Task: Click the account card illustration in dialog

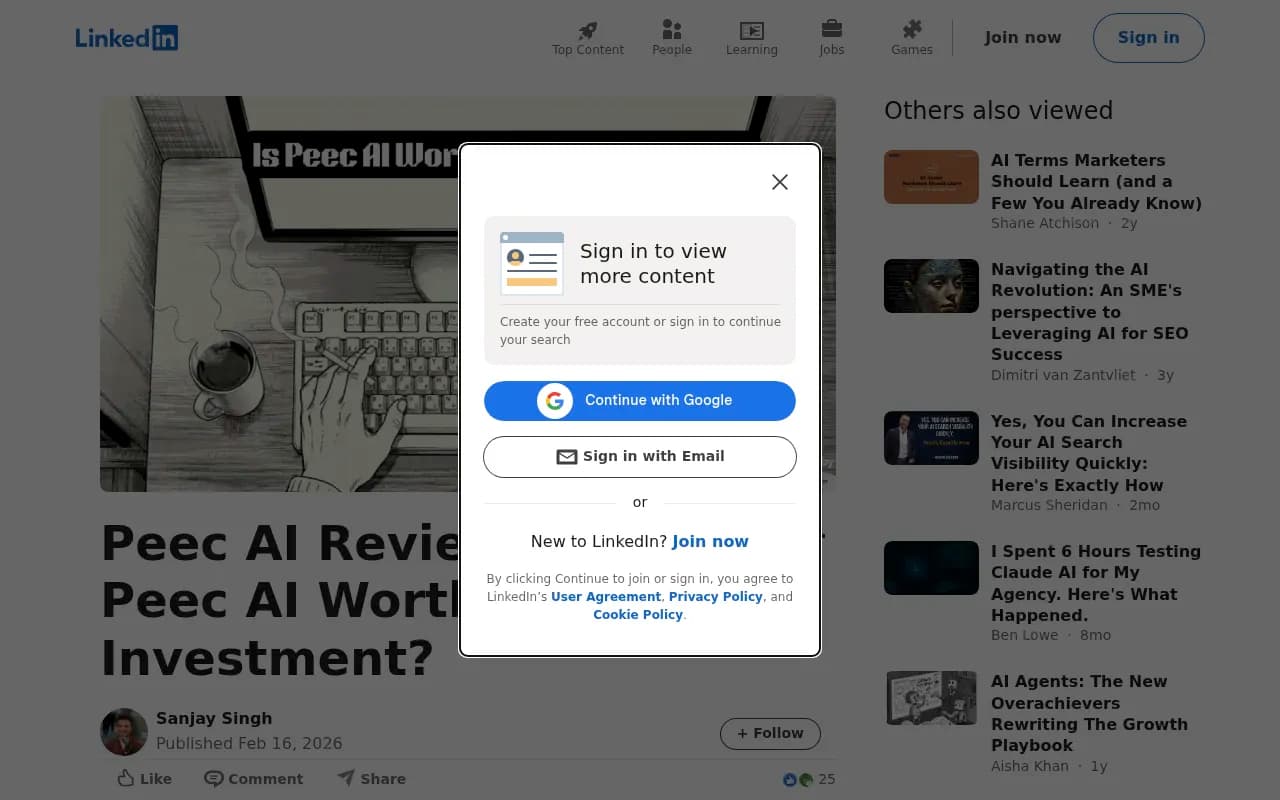Action: point(532,263)
